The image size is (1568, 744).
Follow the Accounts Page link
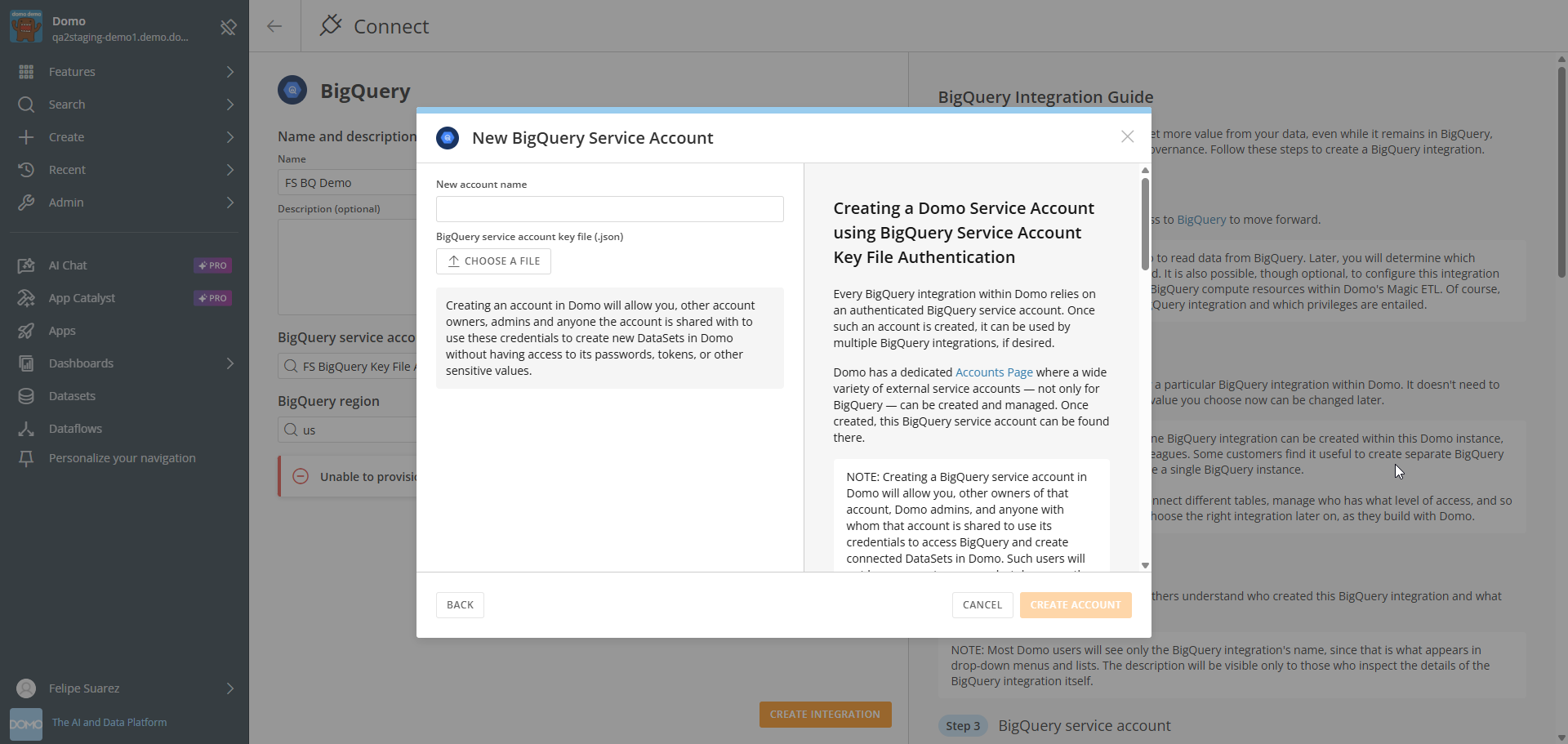pyautogui.click(x=994, y=372)
